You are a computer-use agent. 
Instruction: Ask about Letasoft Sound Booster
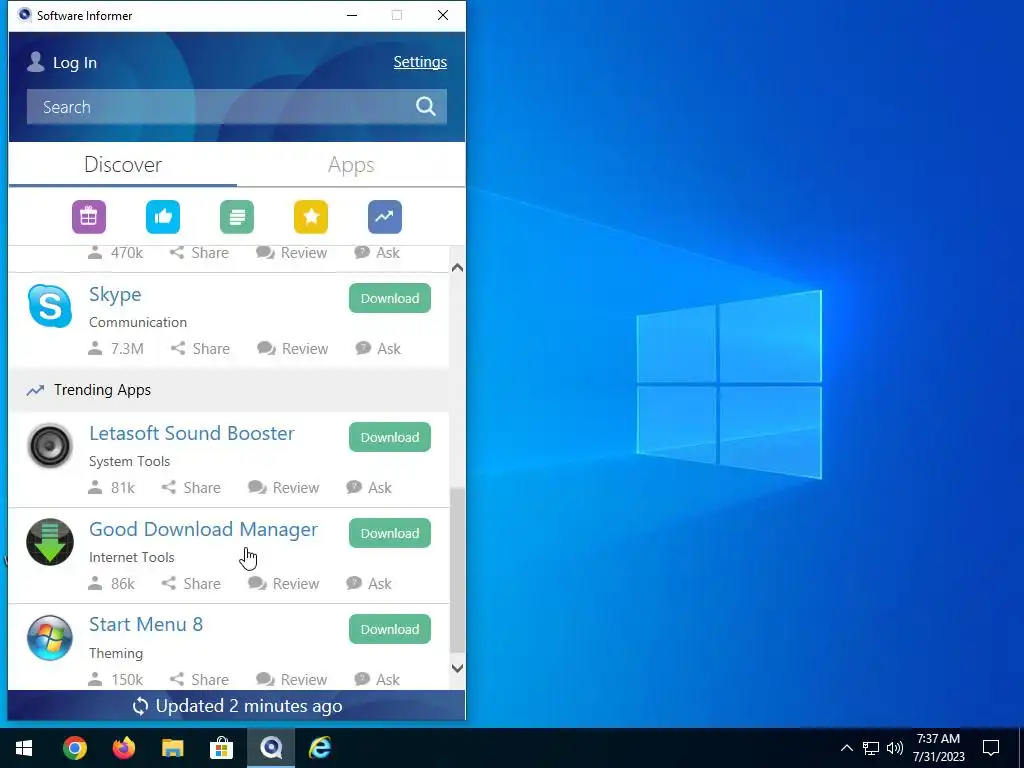pyautogui.click(x=369, y=488)
